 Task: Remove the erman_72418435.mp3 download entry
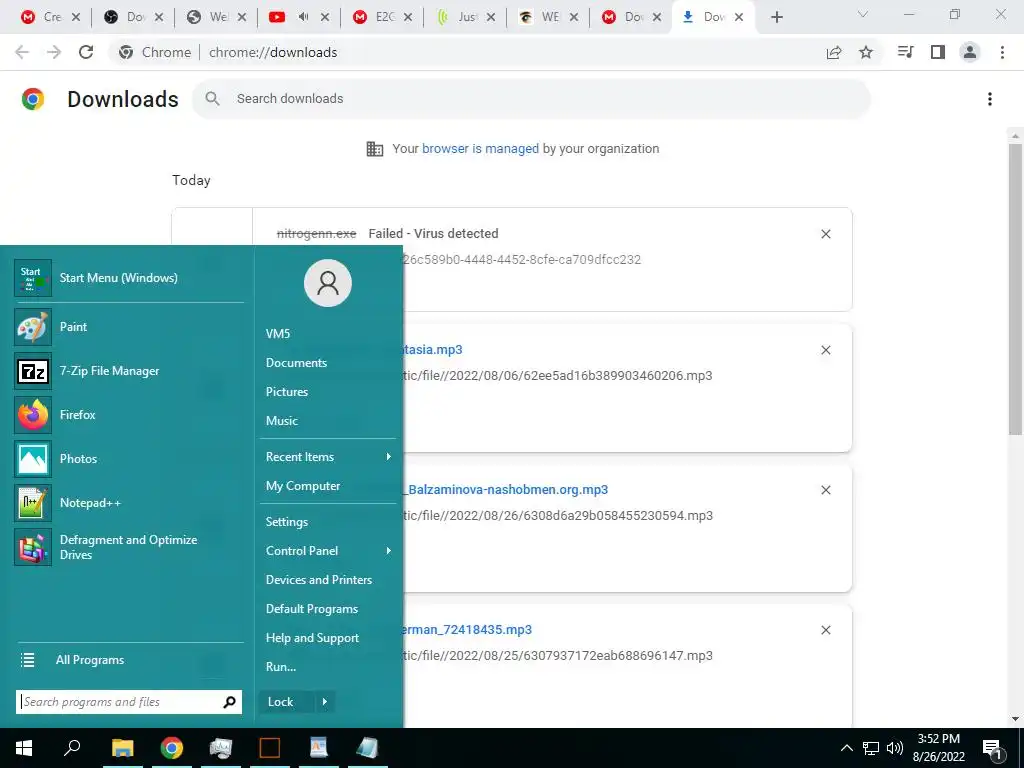[825, 630]
